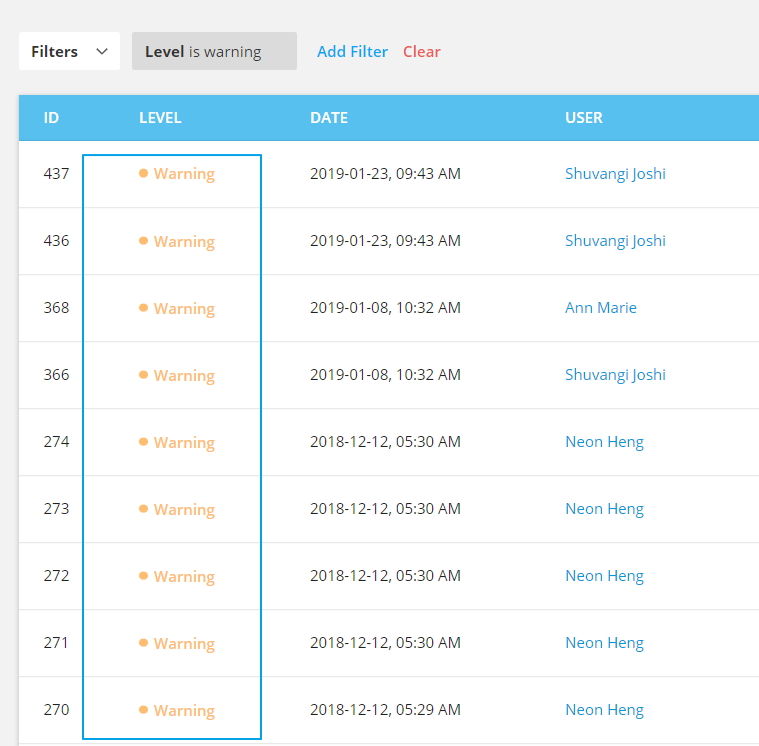Select the 2018-12-12, 05:29 AM date cell
The width and height of the screenshot is (759, 746).
click(x=385, y=710)
